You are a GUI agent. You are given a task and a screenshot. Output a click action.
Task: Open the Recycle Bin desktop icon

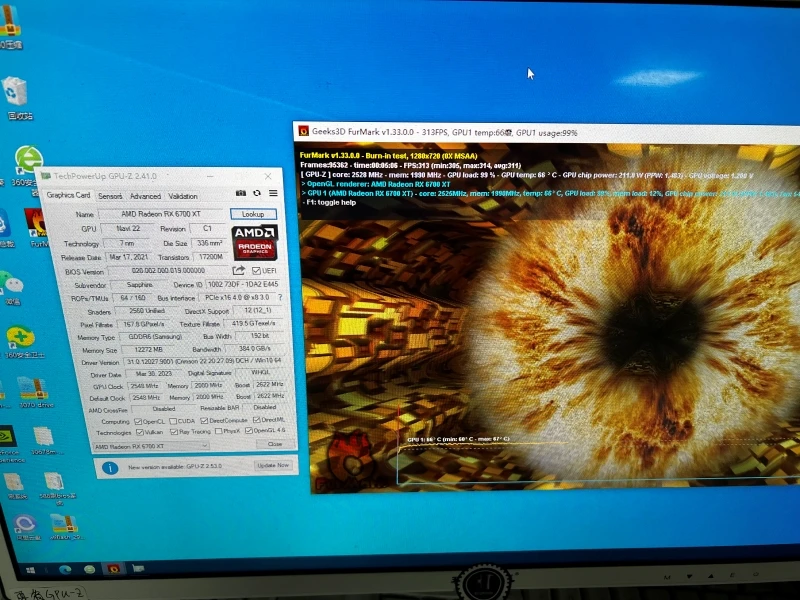[15, 92]
